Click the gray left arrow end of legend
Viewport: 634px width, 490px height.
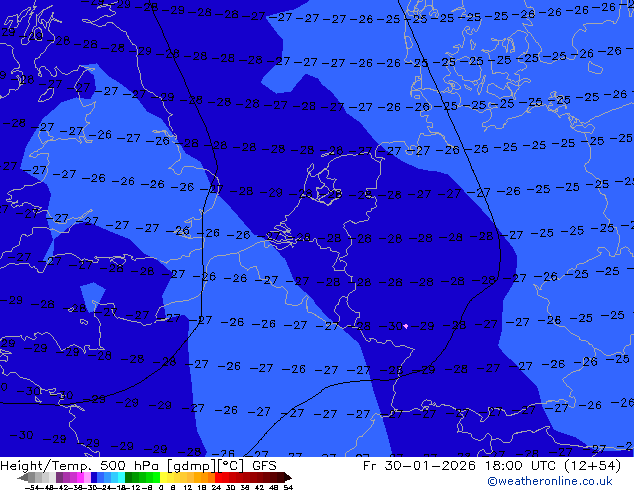pyautogui.click(x=23, y=477)
